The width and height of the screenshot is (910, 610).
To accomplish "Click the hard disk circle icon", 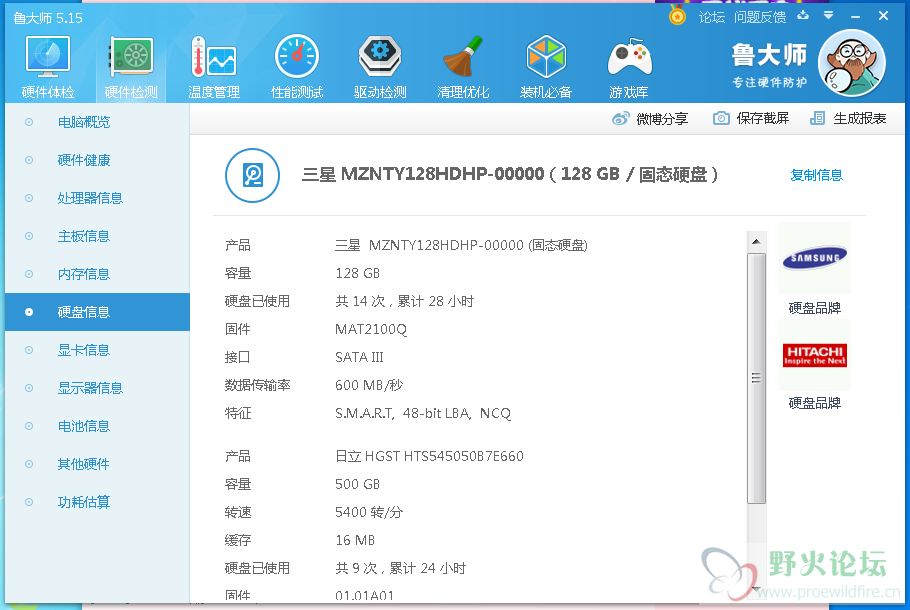I will click(252, 175).
